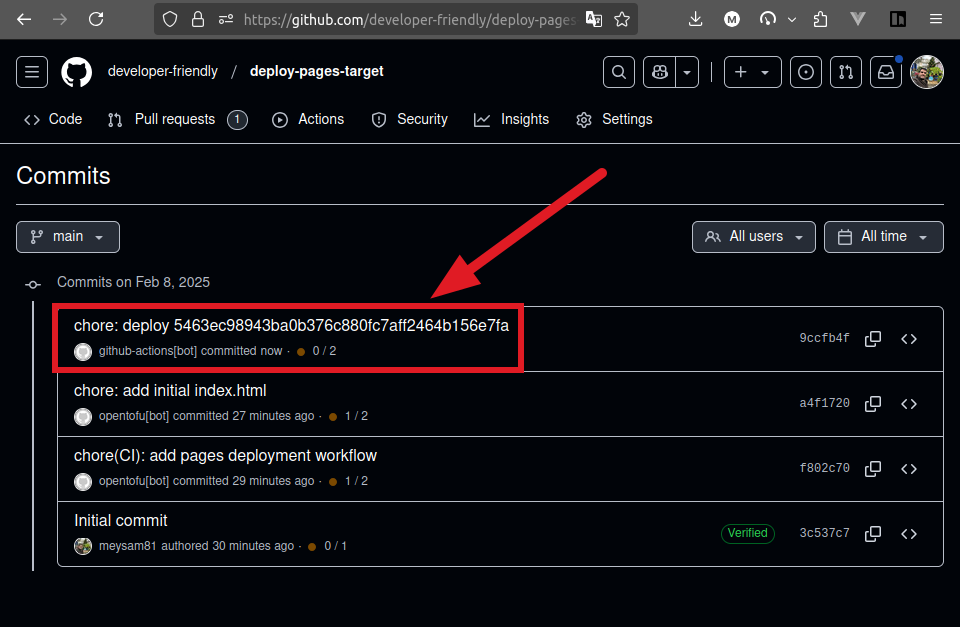
Task: Open the user profile avatar menu
Action: click(x=927, y=72)
